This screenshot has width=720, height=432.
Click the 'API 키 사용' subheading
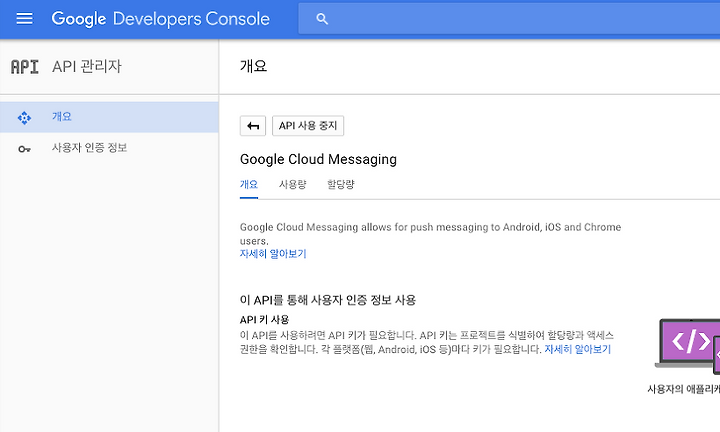coord(264,320)
